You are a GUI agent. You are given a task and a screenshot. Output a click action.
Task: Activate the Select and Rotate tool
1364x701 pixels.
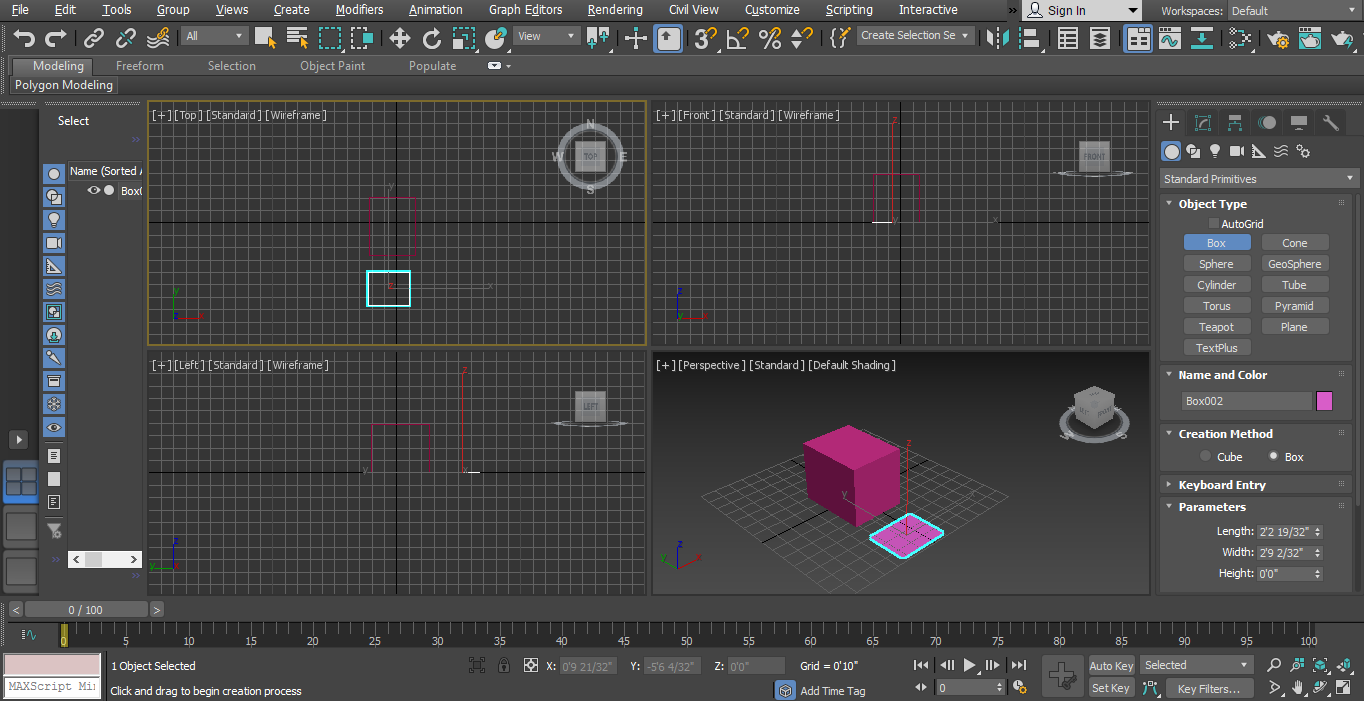pyautogui.click(x=431, y=39)
